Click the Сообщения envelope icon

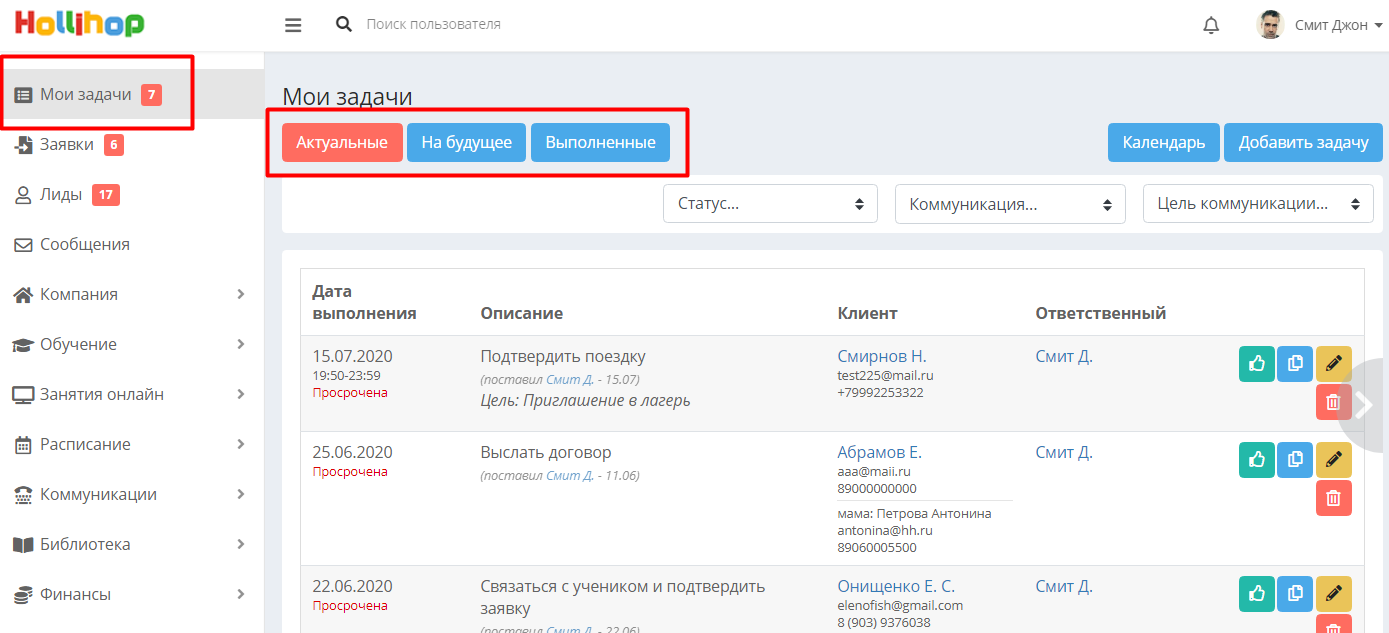[x=23, y=245]
